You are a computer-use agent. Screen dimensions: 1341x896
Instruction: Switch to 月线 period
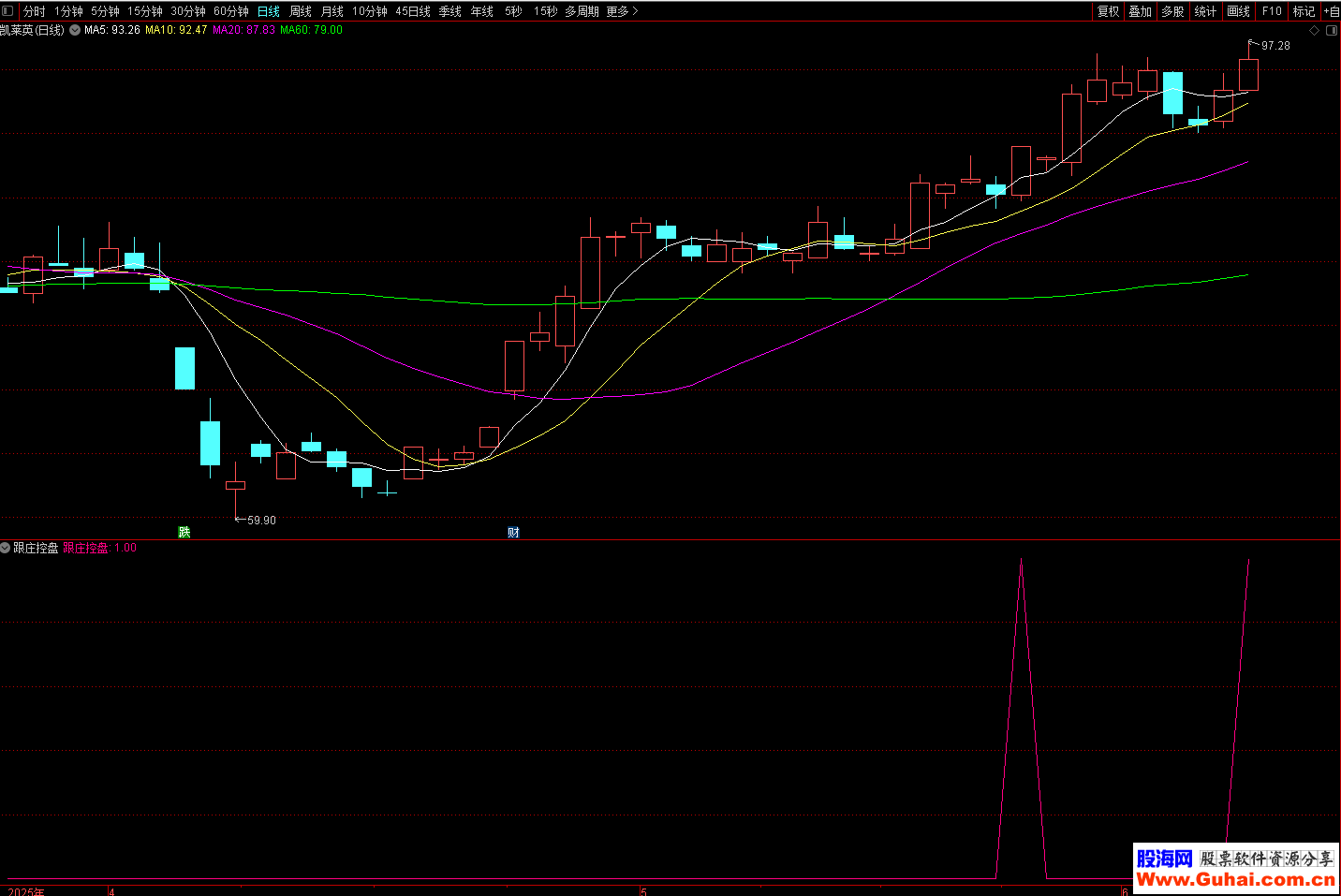point(332,11)
